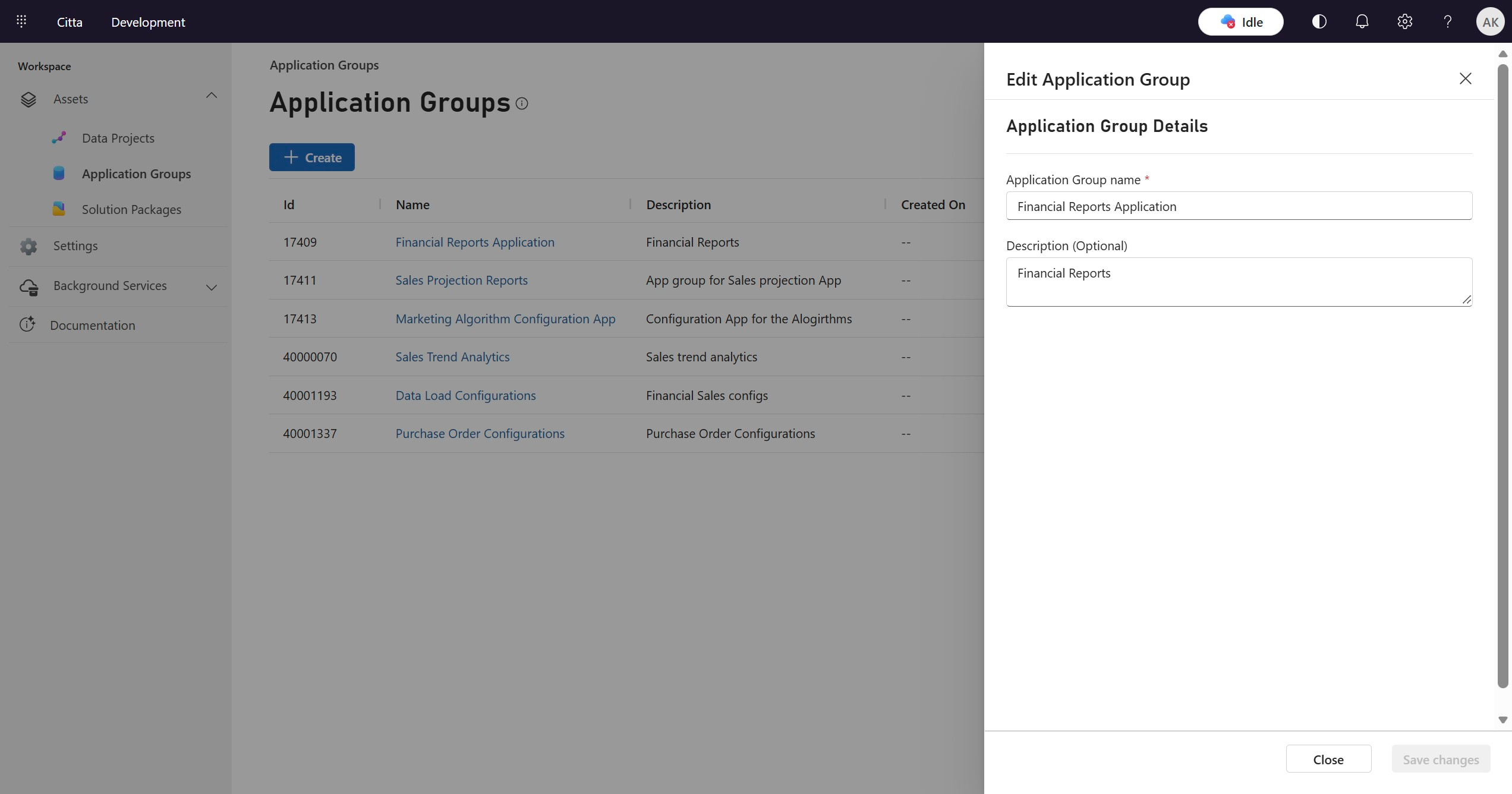Click the Application Group name input field
Screen dimensions: 1512x794
[x=1239, y=206]
